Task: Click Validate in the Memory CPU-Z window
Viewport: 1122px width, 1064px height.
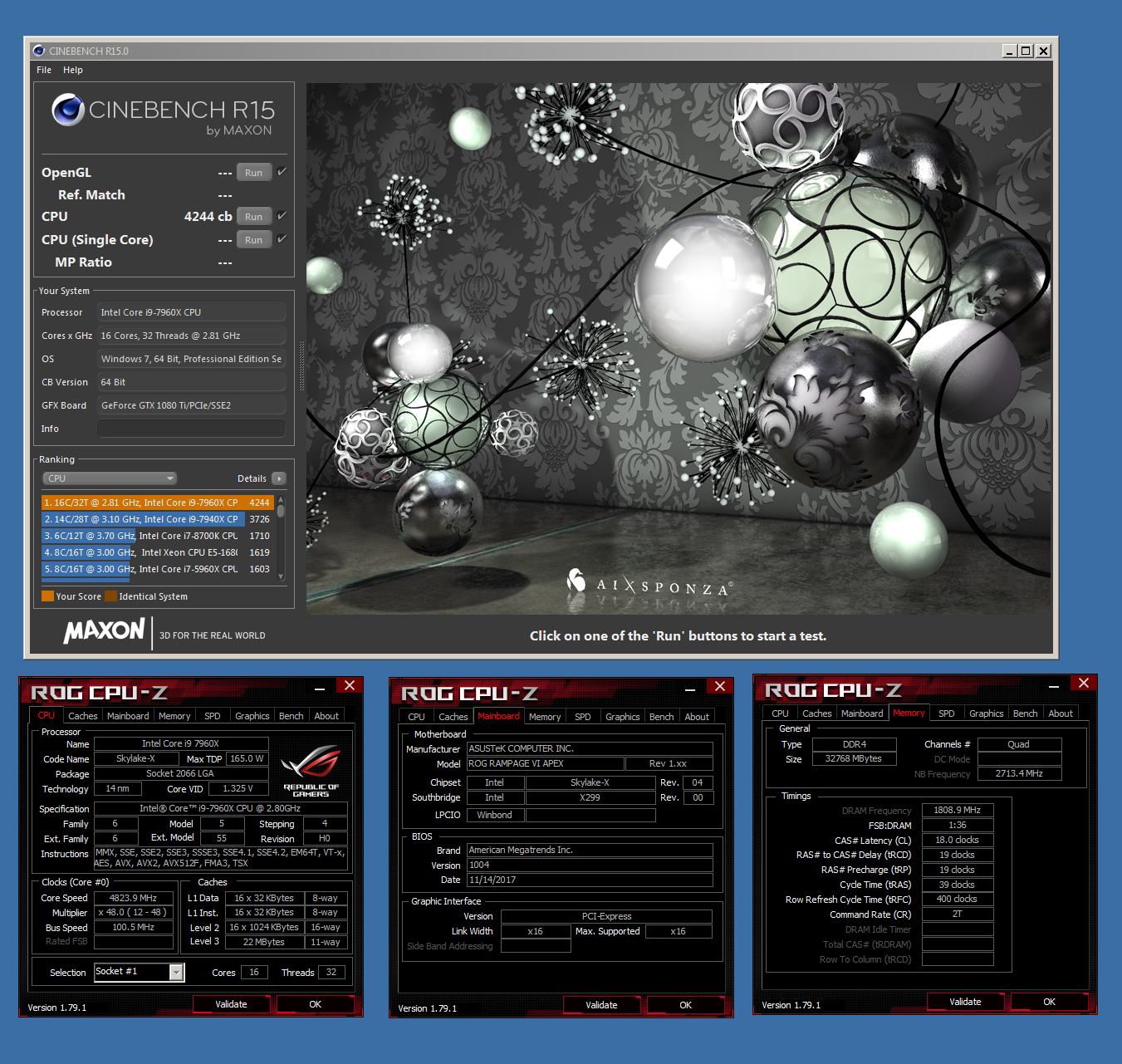Action: (965, 1002)
